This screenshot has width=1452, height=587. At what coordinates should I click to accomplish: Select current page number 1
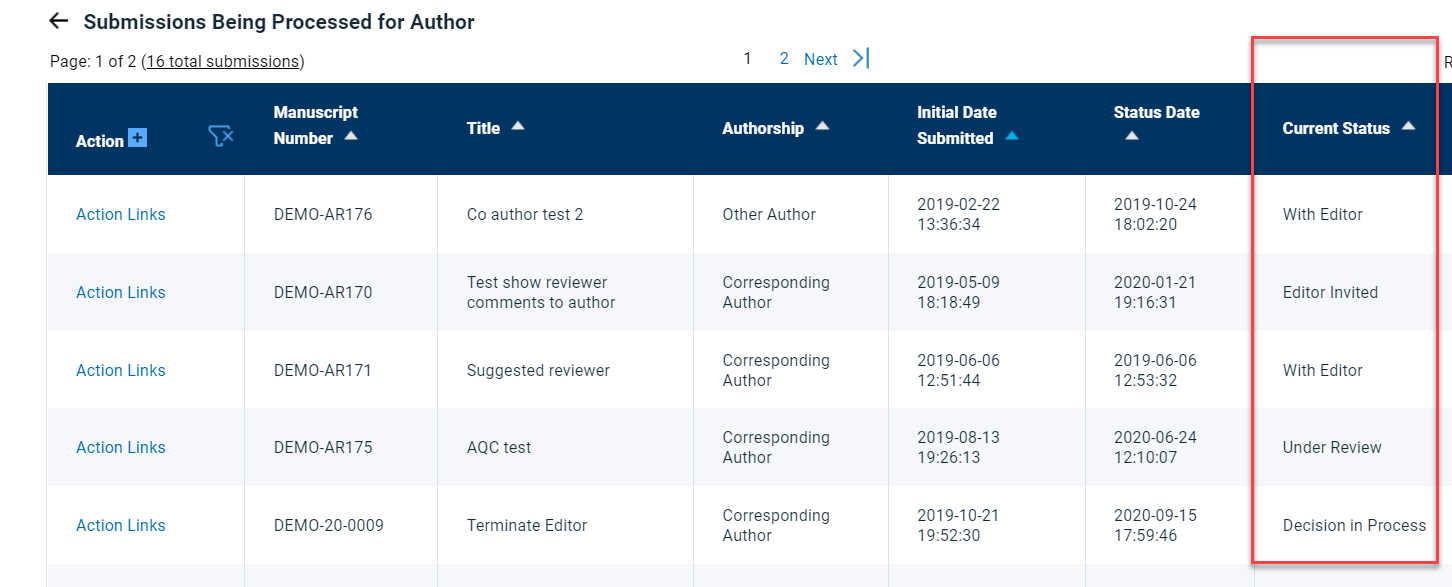click(747, 59)
